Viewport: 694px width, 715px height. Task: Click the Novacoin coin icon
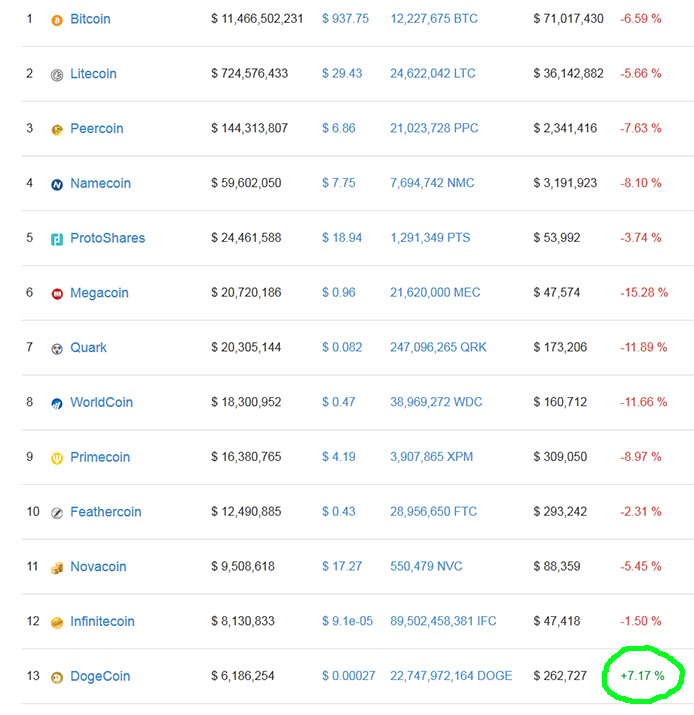click(57, 568)
